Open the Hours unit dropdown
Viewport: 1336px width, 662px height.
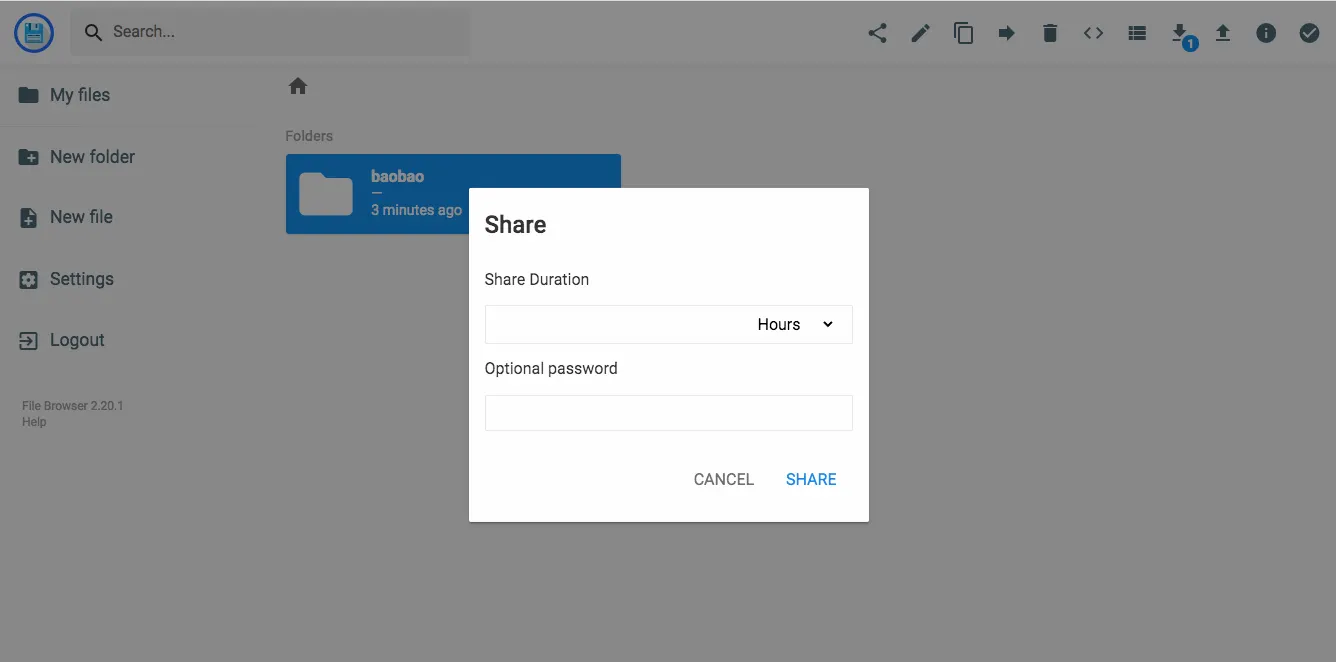pos(795,324)
